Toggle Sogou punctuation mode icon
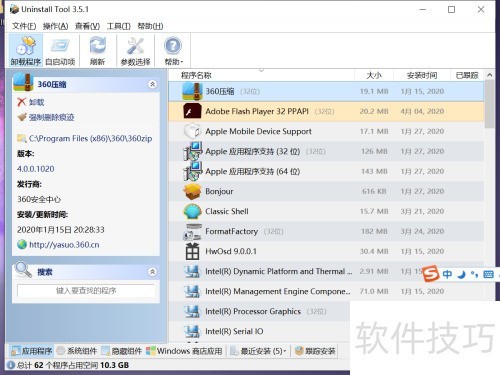The height and width of the screenshot is (375, 500). click(x=475, y=275)
